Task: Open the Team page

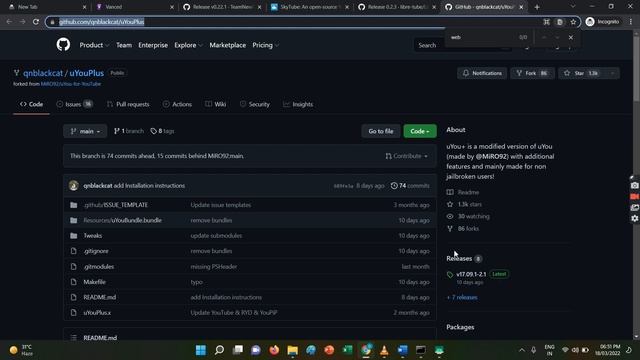Action: coord(124,45)
